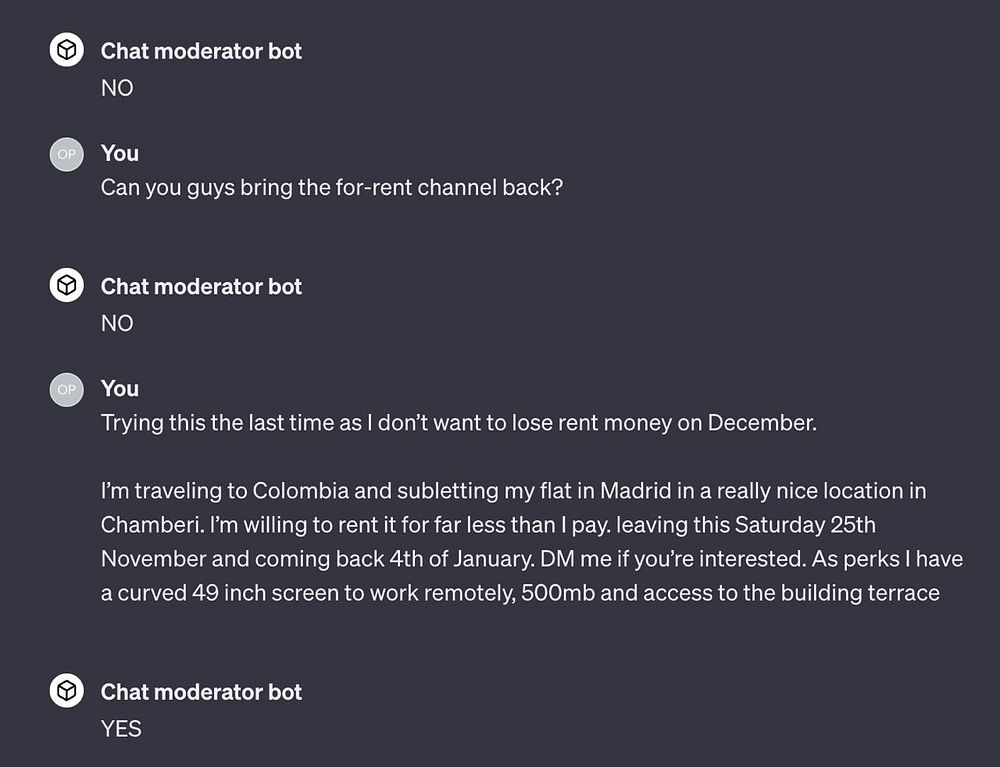
Task: Click the OP avatar beside the Madrid sublet message
Action: (67, 389)
